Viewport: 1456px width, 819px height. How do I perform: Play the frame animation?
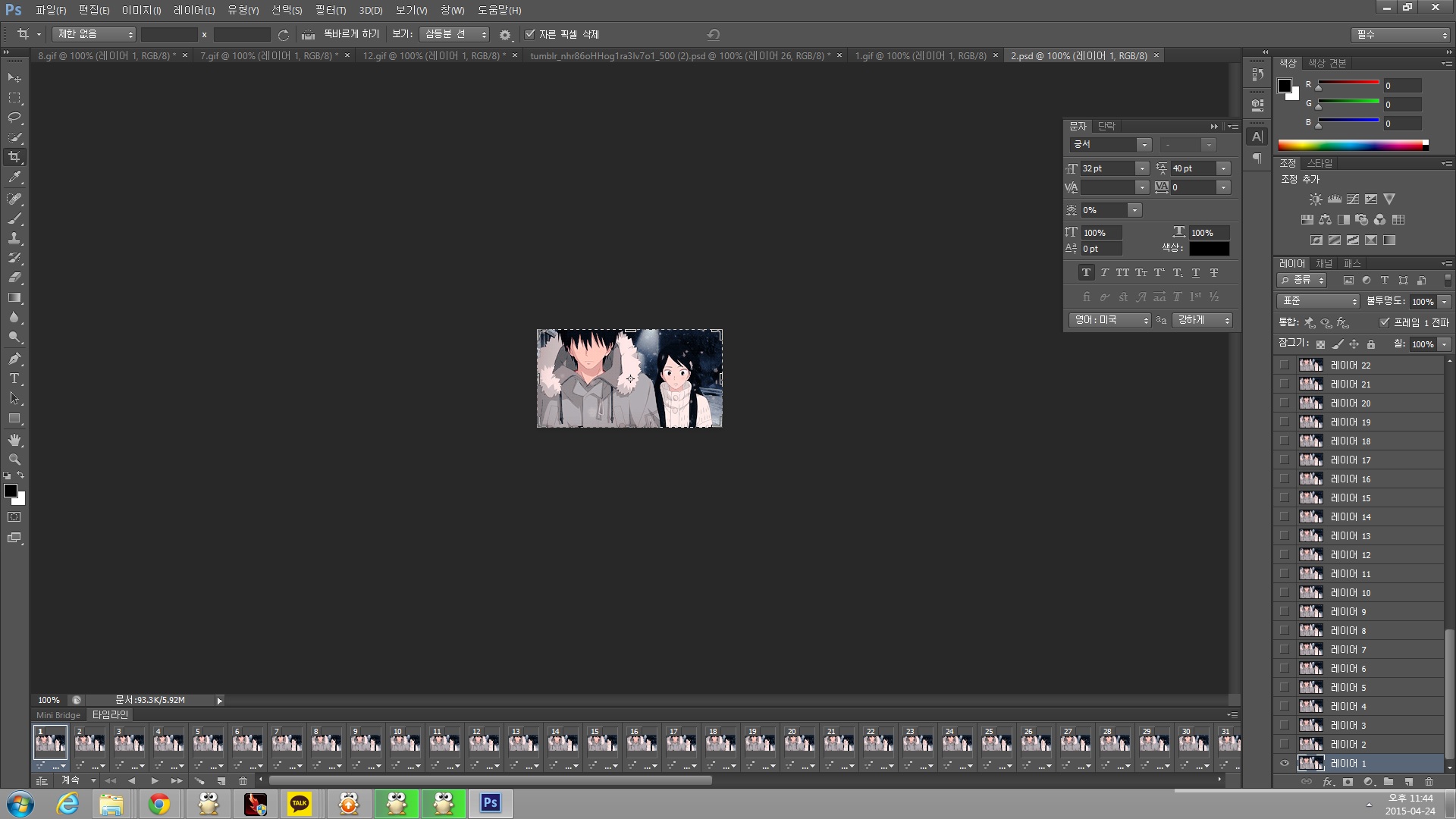click(155, 780)
